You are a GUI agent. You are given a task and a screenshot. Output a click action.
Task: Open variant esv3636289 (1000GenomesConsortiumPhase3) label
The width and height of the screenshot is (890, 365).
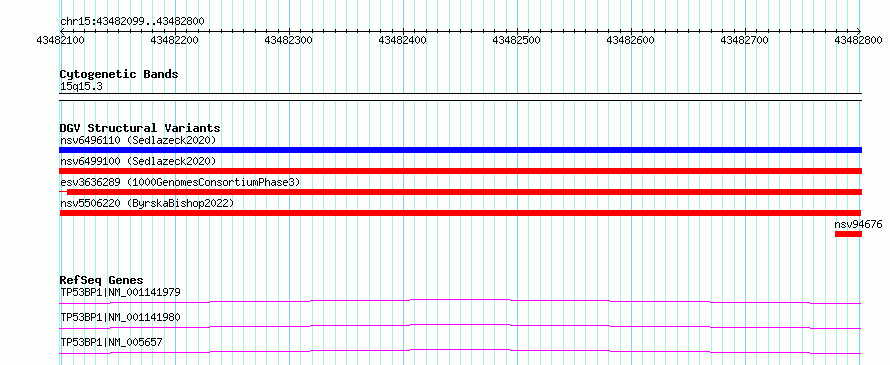click(180, 182)
